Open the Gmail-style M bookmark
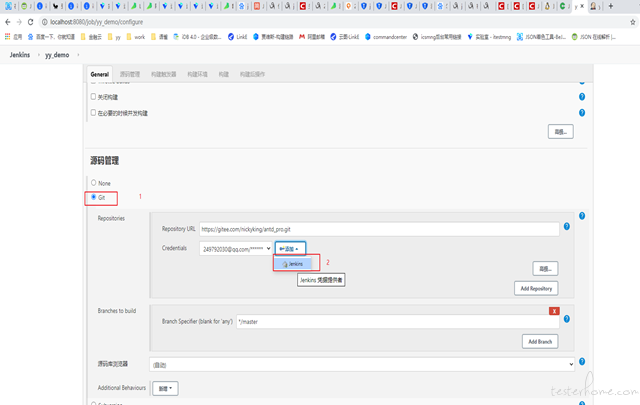This screenshot has width=640, height=405. (313, 37)
